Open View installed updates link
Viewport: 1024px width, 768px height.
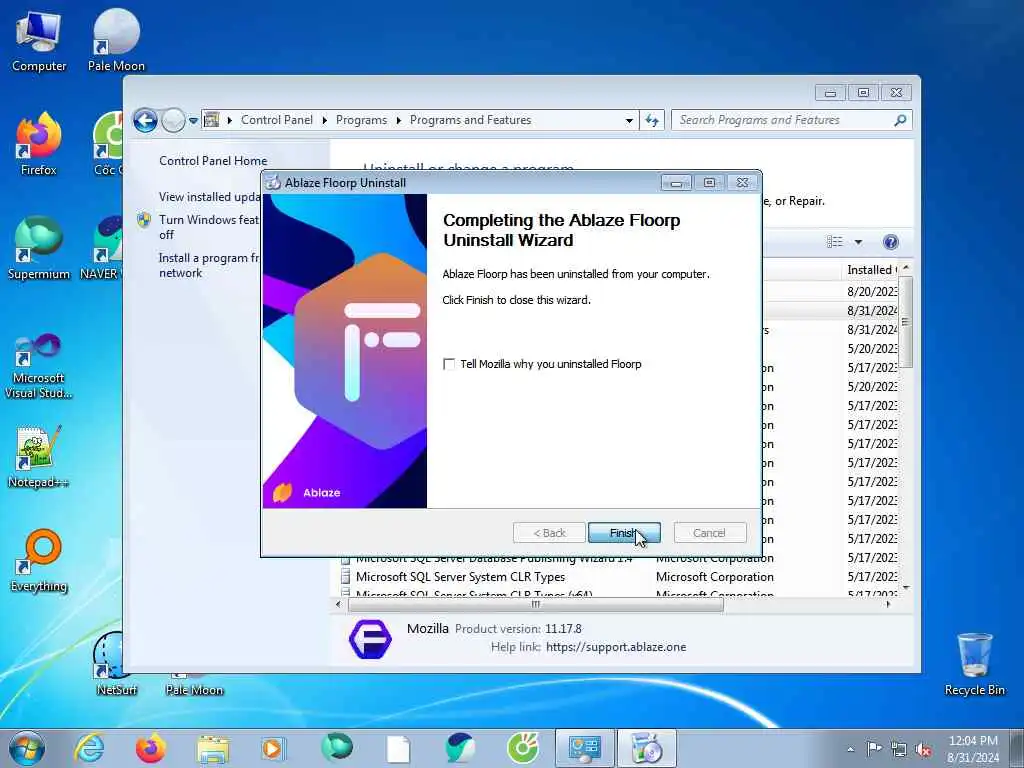(210, 197)
